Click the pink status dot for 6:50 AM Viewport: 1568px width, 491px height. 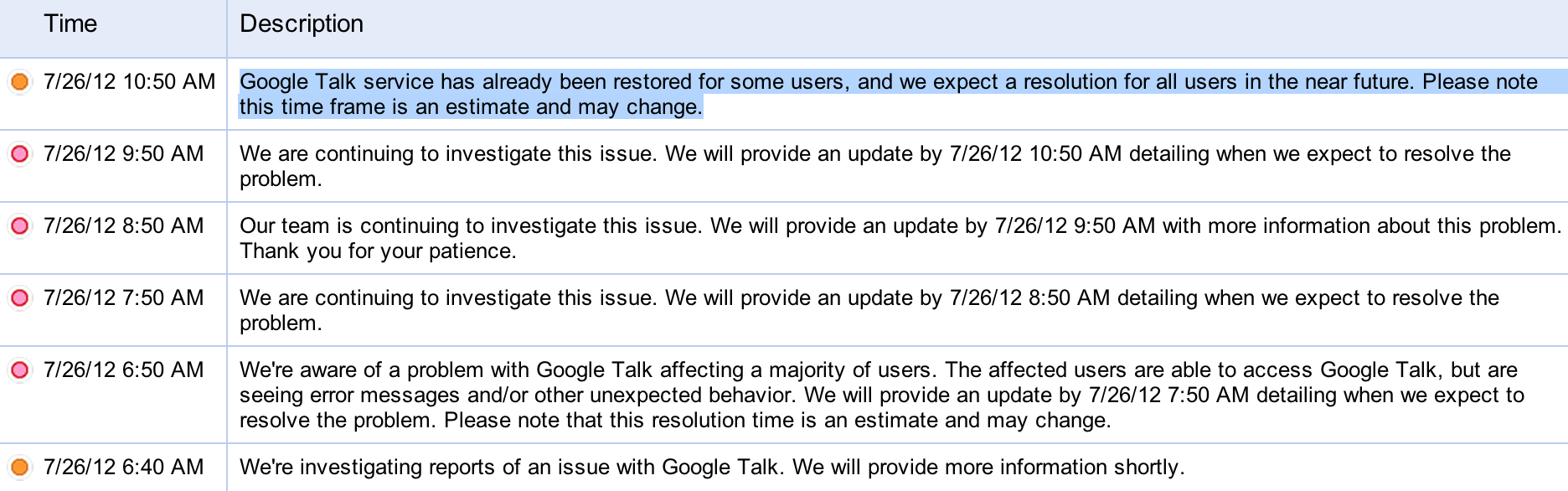tap(19, 370)
